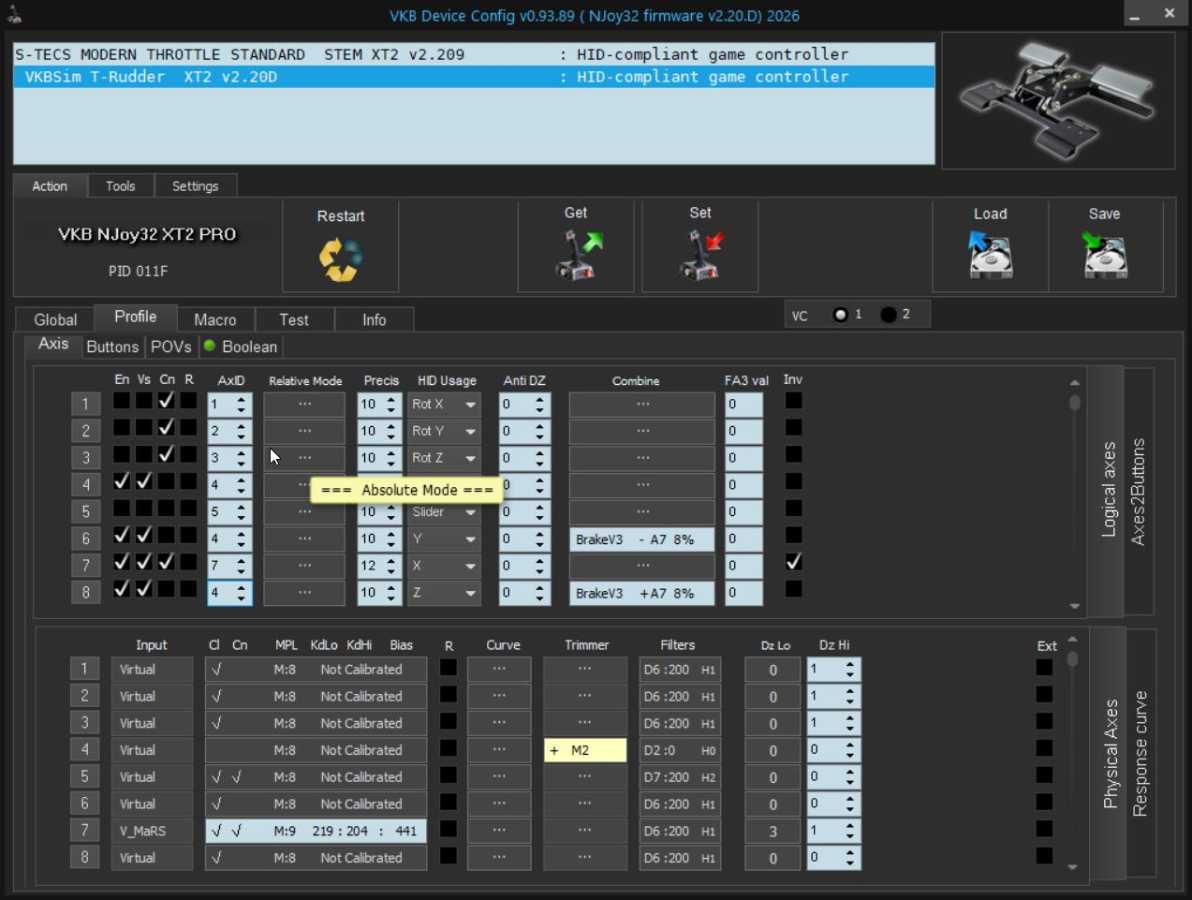Open the Rot Y HID Usage dropdown
Image resolution: width=1192 pixels, height=900 pixels.
click(444, 431)
